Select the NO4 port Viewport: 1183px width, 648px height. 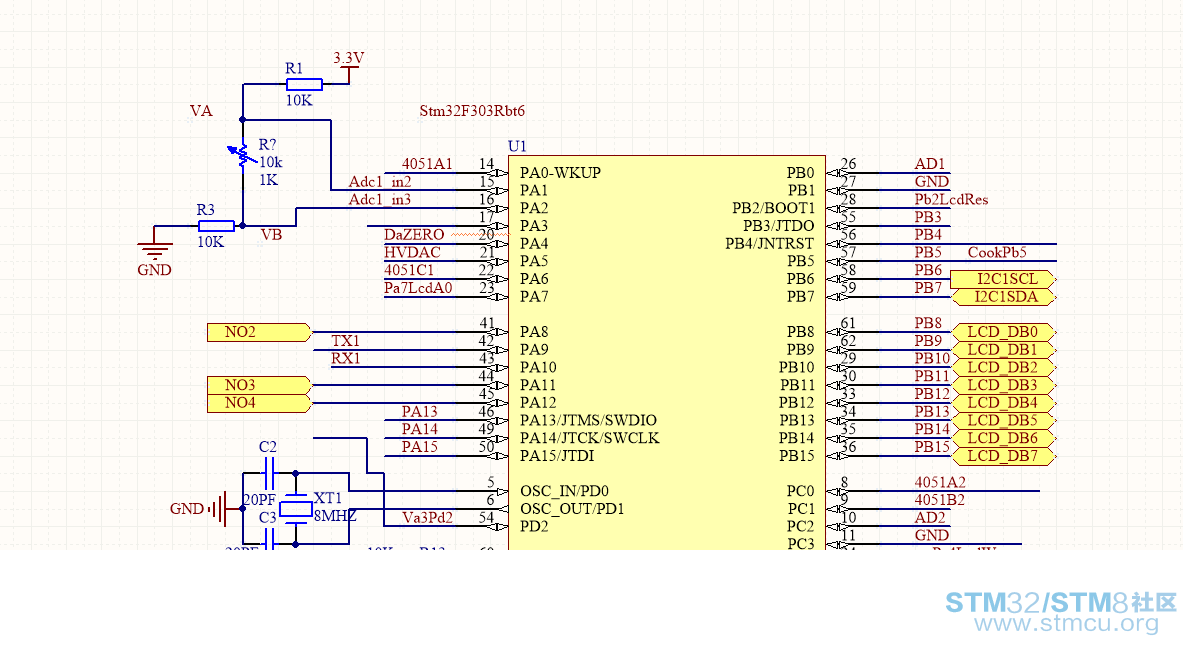[260, 403]
